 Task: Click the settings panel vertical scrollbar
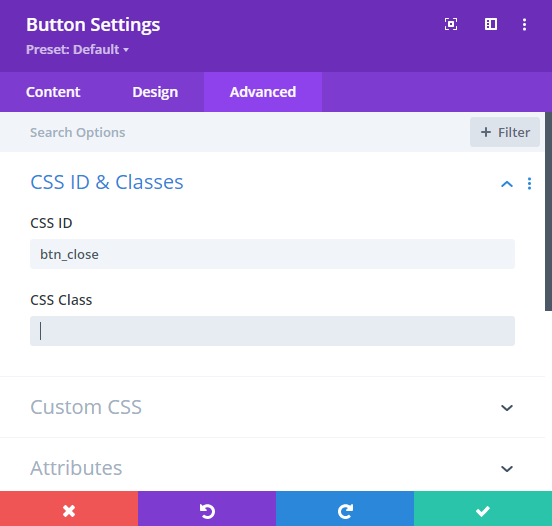[x=548, y=211]
